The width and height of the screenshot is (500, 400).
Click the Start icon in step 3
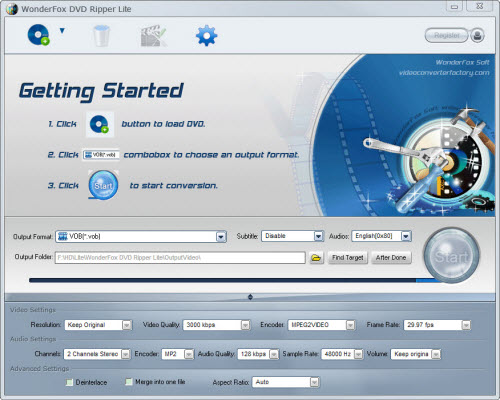pos(103,185)
